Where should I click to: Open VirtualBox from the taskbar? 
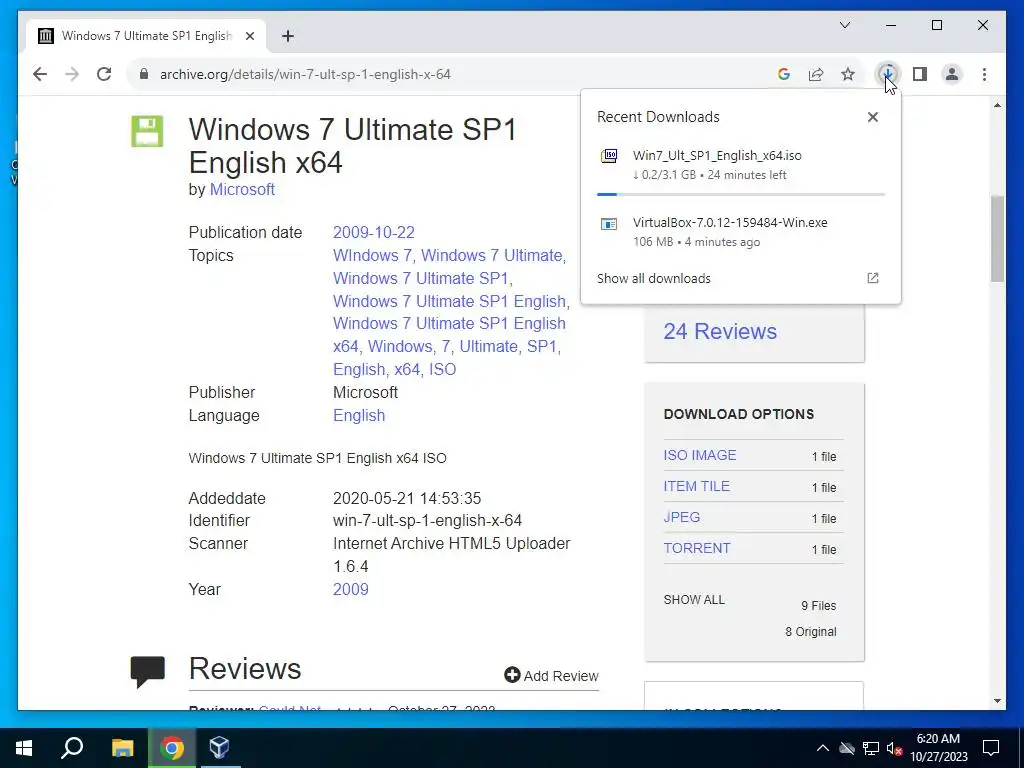[219, 748]
